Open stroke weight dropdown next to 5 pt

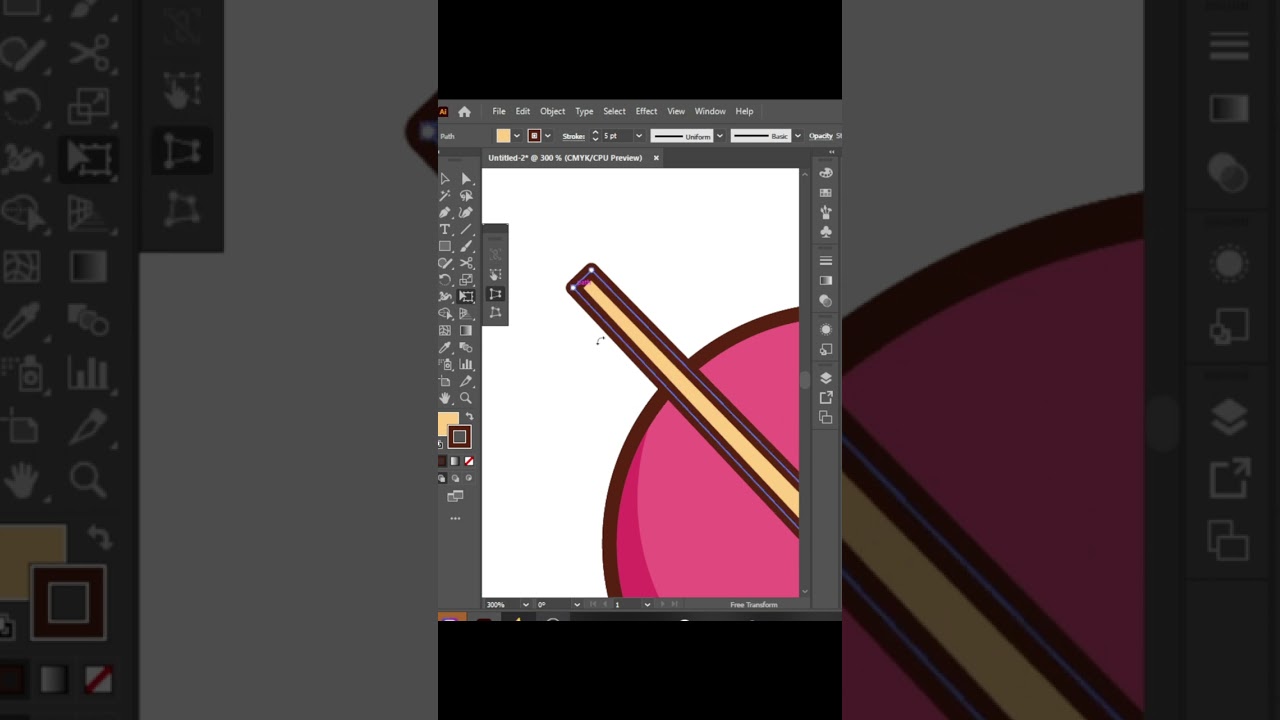click(x=639, y=136)
